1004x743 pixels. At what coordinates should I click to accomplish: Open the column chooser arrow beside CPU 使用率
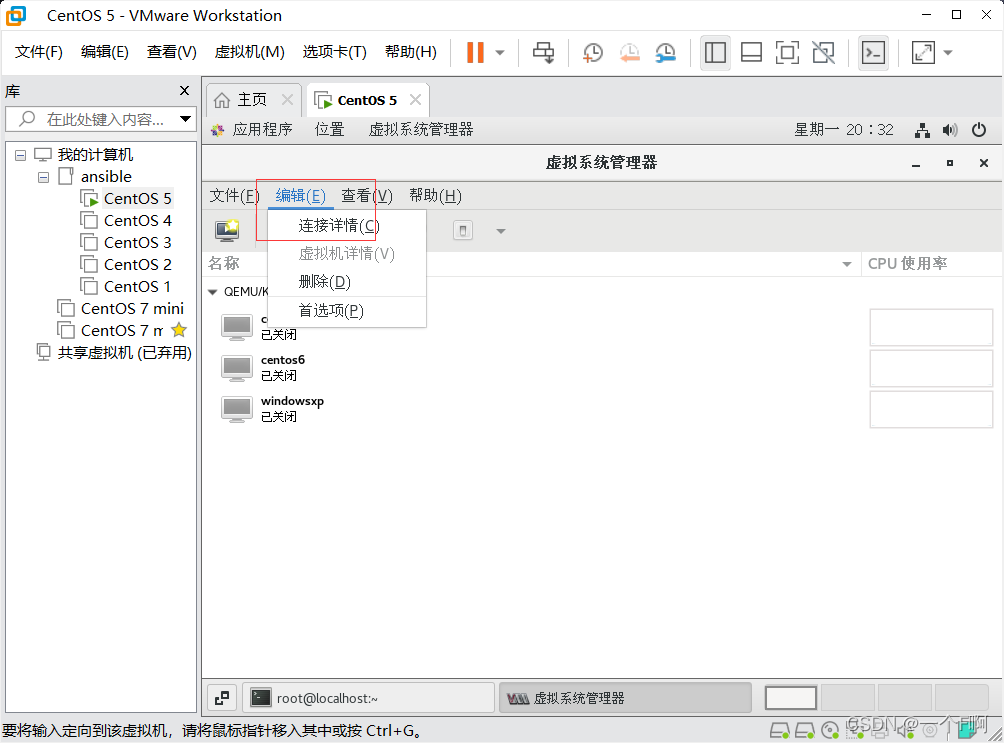(x=846, y=264)
